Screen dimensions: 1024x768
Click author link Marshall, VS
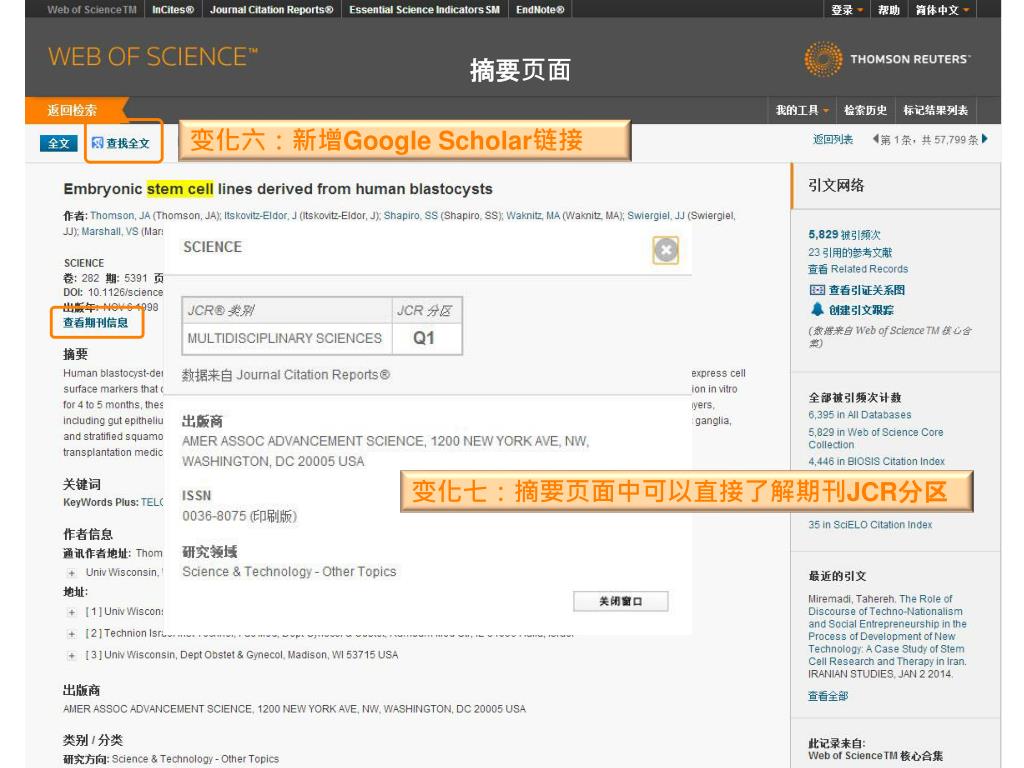[x=110, y=231]
